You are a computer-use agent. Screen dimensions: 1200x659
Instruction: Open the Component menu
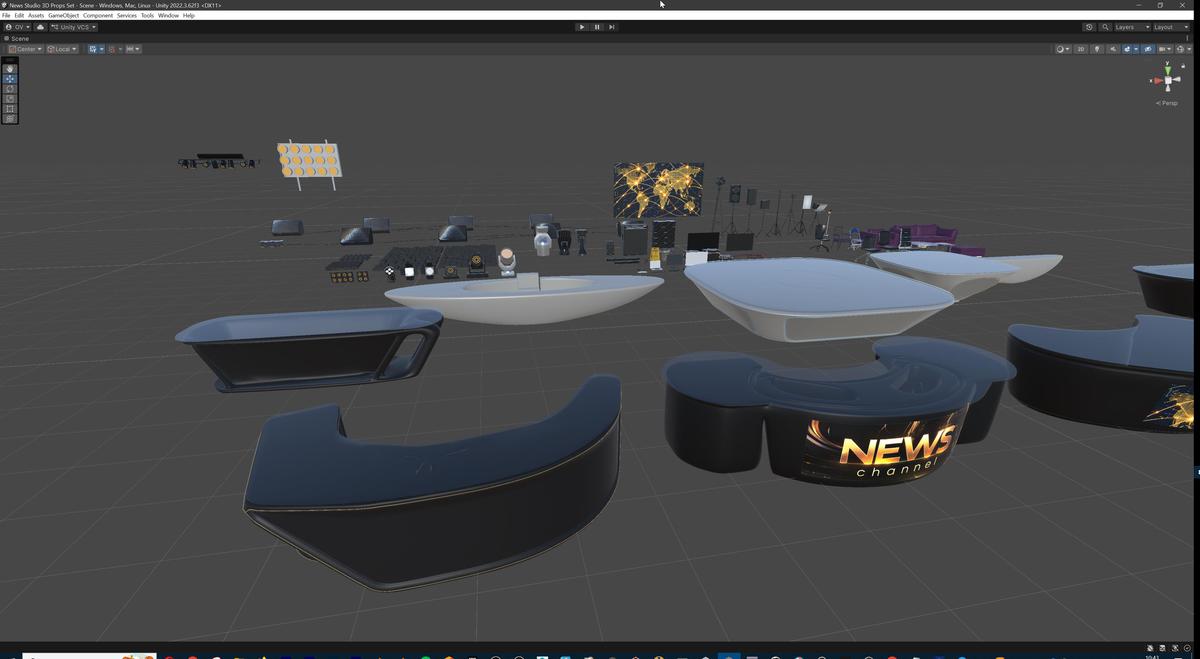pyautogui.click(x=98, y=15)
